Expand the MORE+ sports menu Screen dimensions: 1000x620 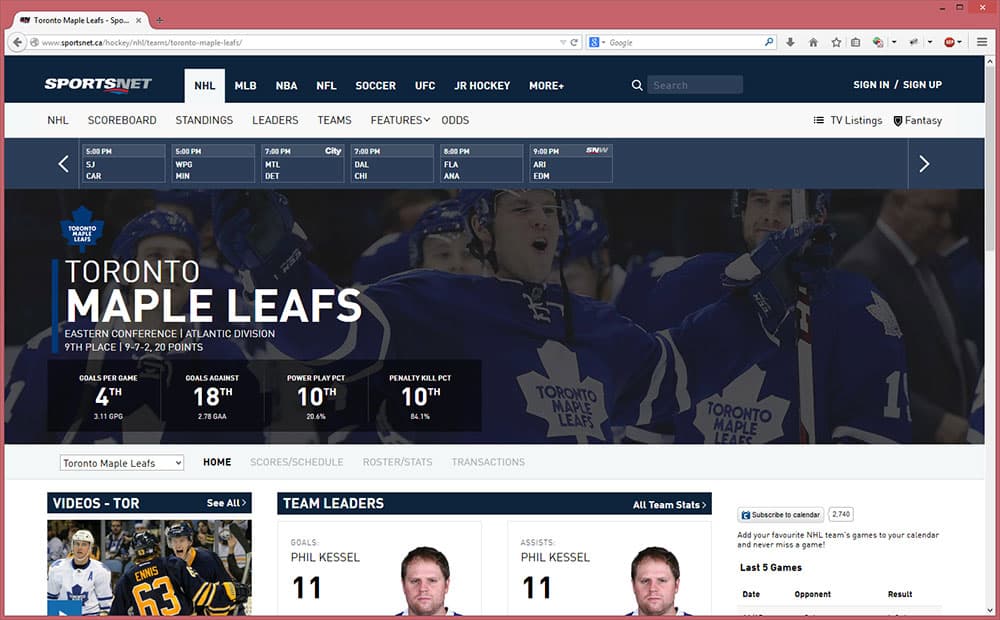pyautogui.click(x=547, y=85)
